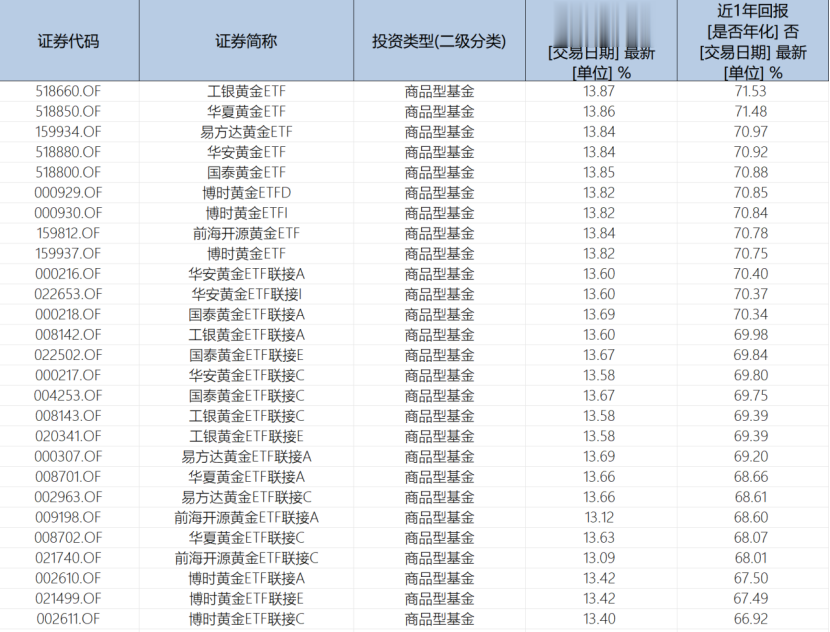
Task: Click fund code 518800.OF
Action: pos(68,173)
